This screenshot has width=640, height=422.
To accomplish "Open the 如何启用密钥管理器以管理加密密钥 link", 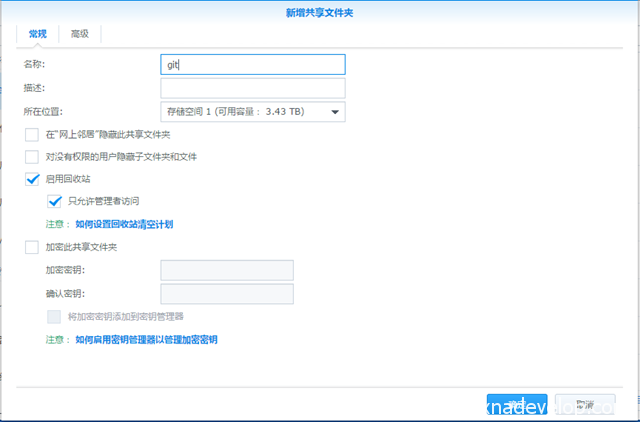I will [x=146, y=340].
